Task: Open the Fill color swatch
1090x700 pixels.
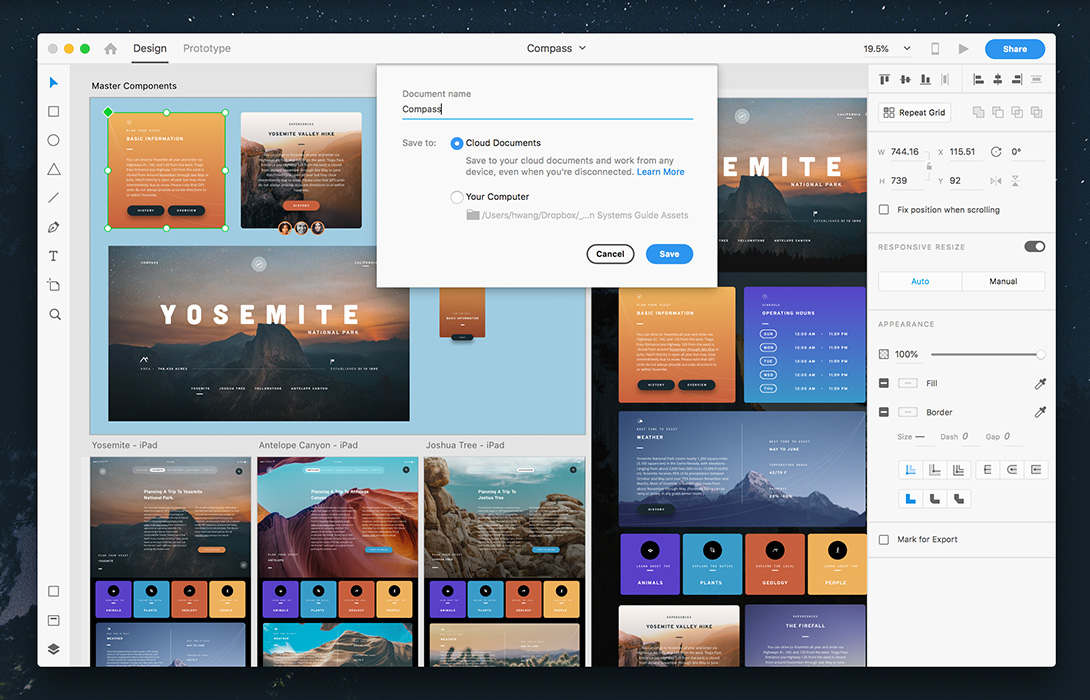Action: (x=907, y=383)
